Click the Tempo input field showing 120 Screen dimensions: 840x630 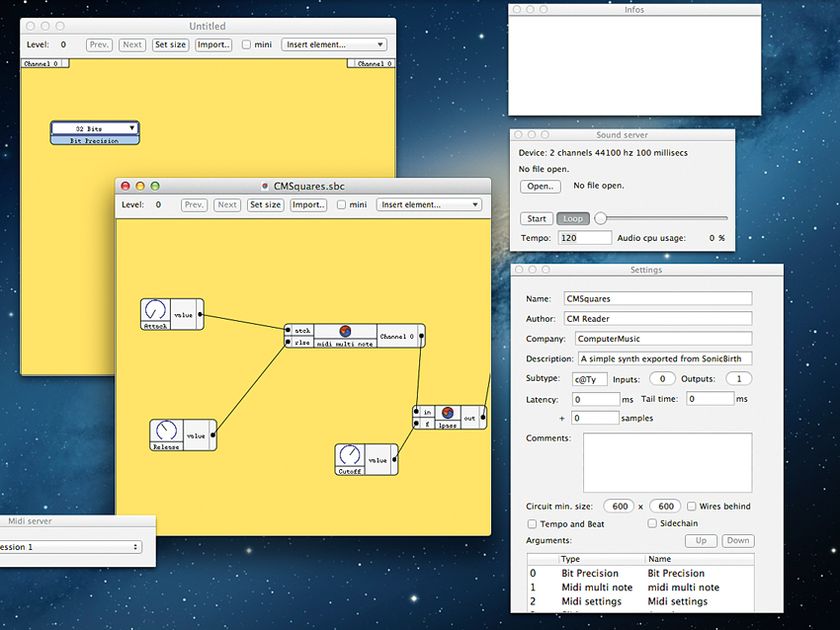point(584,238)
